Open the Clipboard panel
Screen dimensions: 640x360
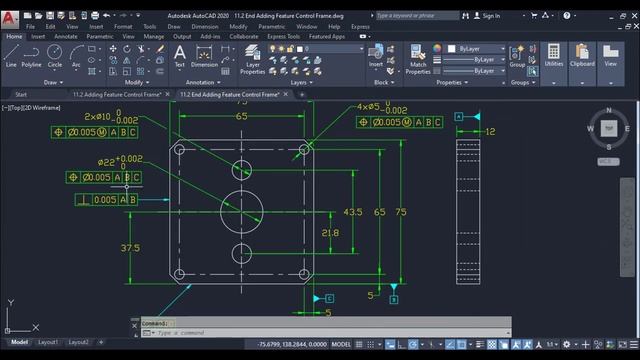[x=582, y=63]
